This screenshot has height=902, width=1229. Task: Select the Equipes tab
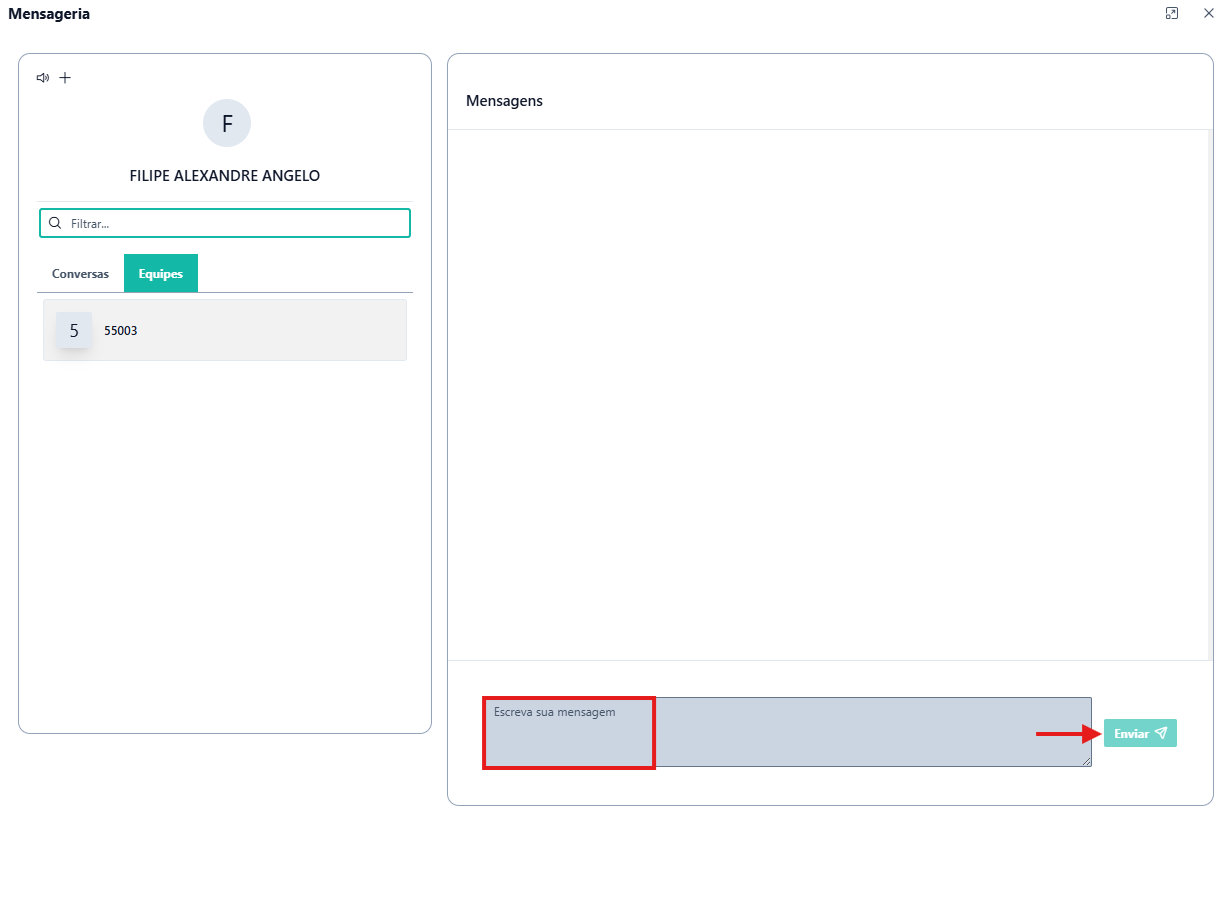point(161,274)
